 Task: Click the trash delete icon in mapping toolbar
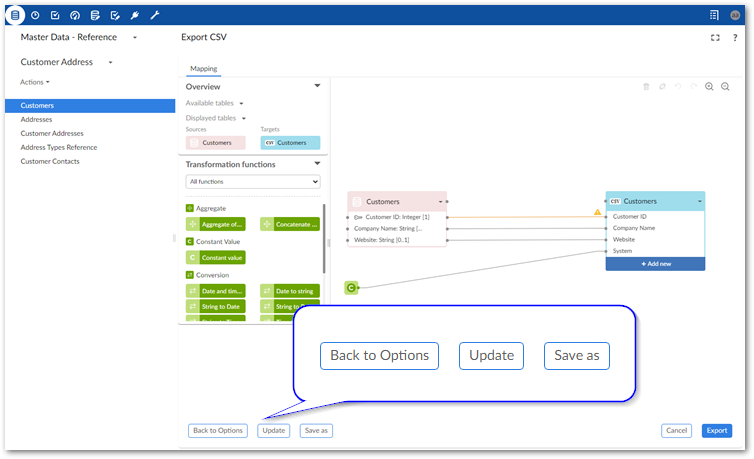646,87
